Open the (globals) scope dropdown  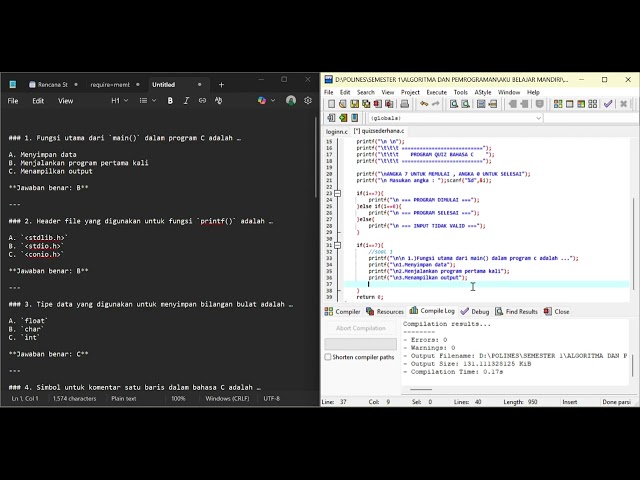538,118
